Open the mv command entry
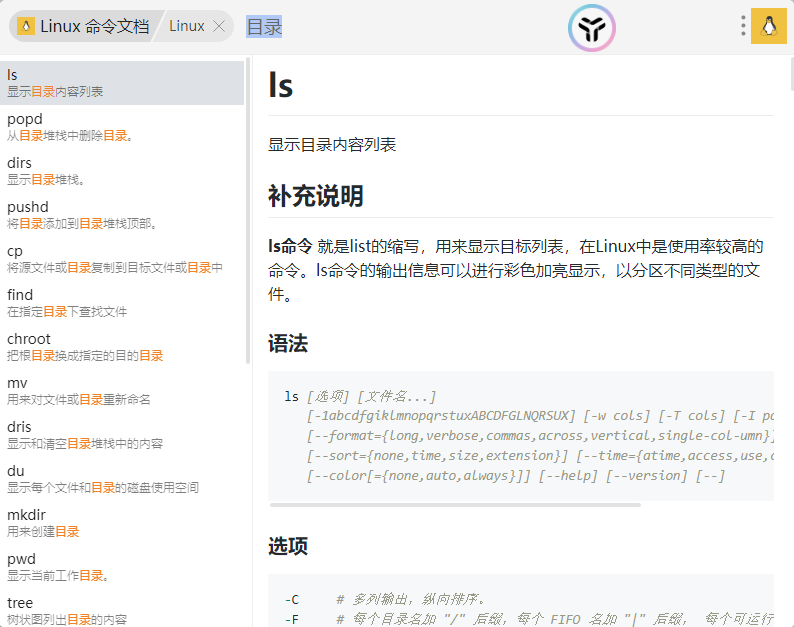 (122, 391)
